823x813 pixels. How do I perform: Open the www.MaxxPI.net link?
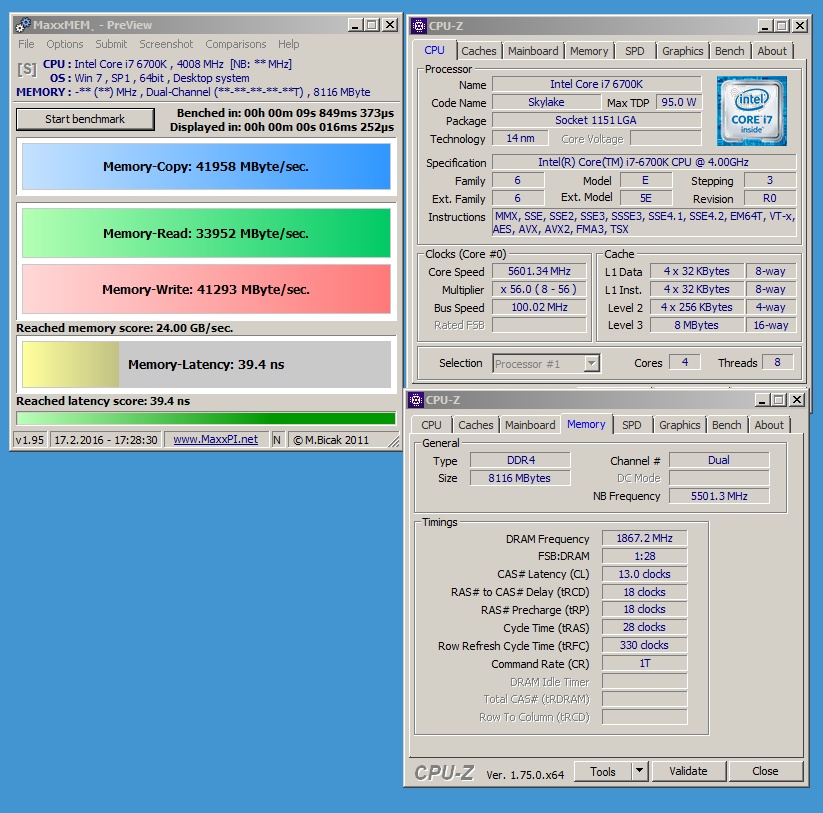(215, 439)
